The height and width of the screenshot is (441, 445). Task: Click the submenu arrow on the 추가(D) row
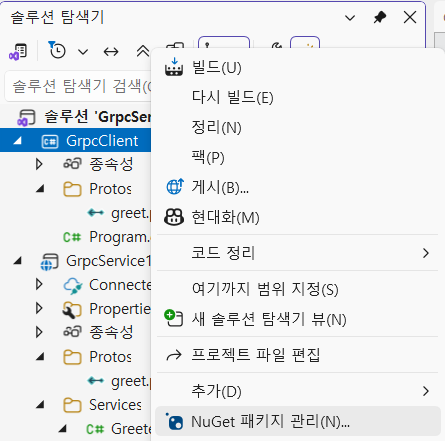pyautogui.click(x=426, y=391)
